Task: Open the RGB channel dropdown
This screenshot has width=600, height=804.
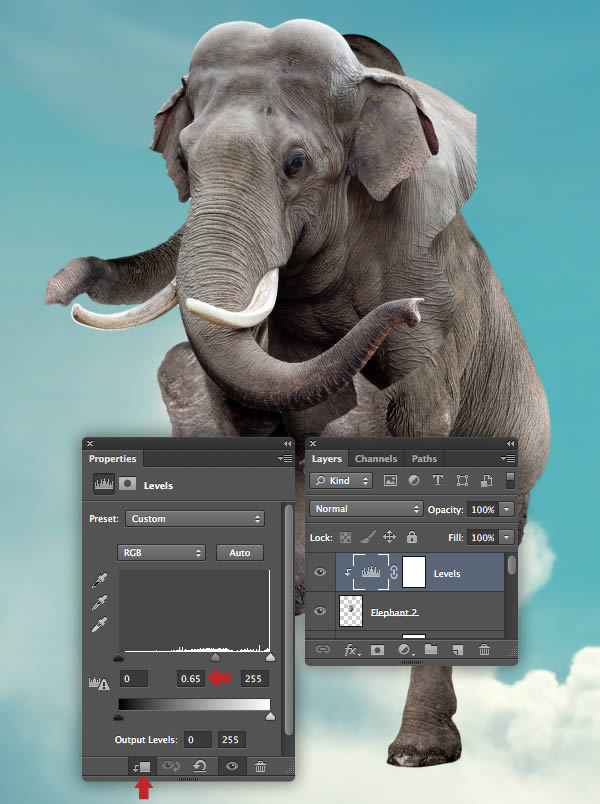Action: (x=162, y=553)
